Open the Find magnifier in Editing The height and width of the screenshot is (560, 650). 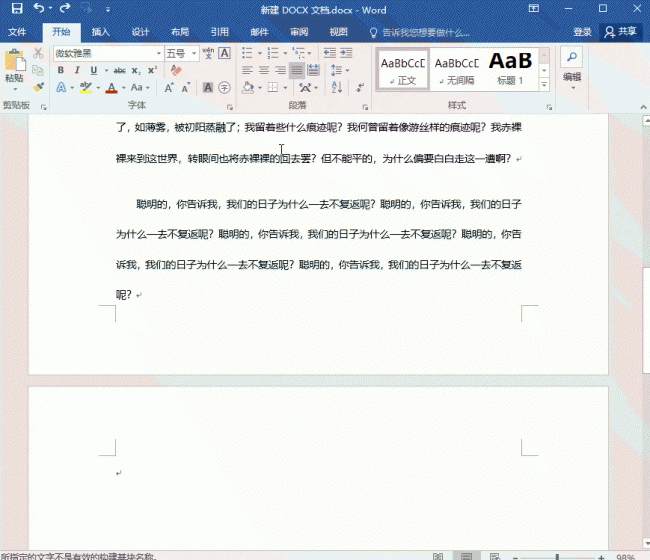572,57
